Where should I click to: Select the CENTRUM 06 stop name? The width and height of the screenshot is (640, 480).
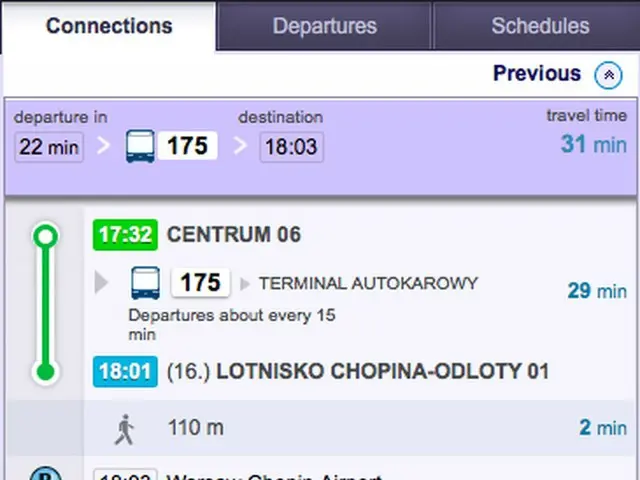point(234,235)
